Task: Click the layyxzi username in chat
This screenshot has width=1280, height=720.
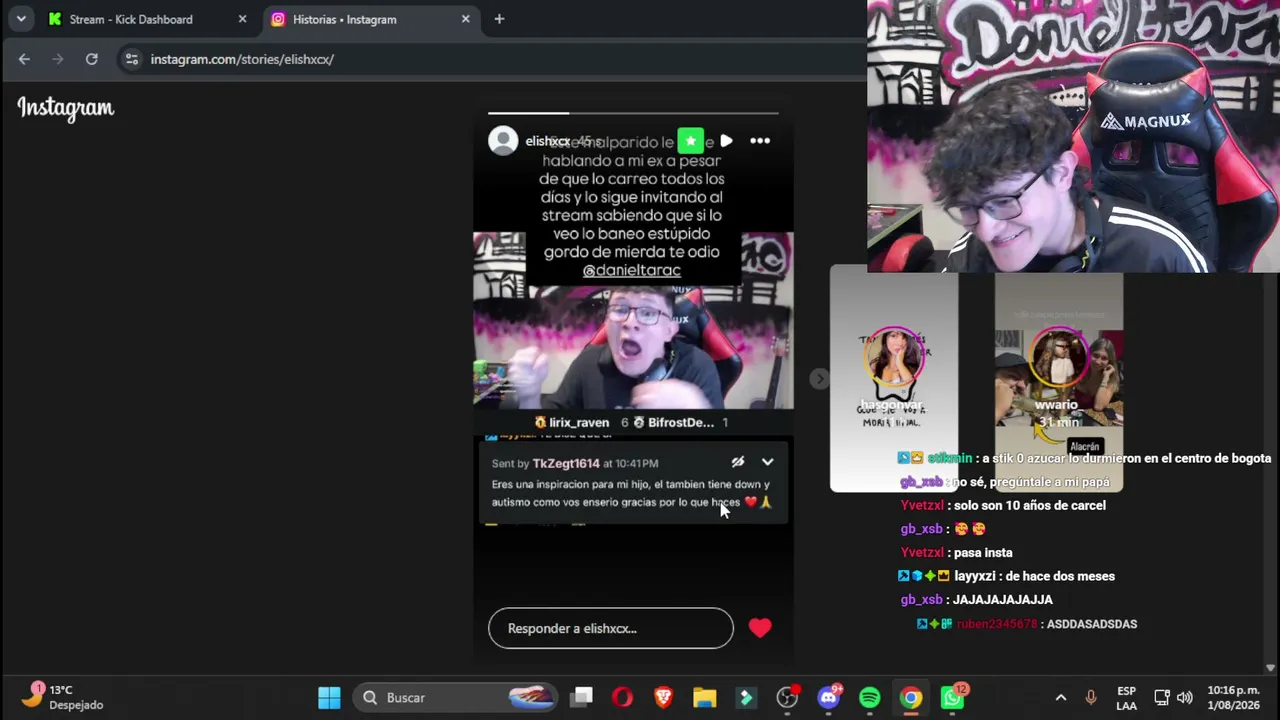Action: coord(975,576)
